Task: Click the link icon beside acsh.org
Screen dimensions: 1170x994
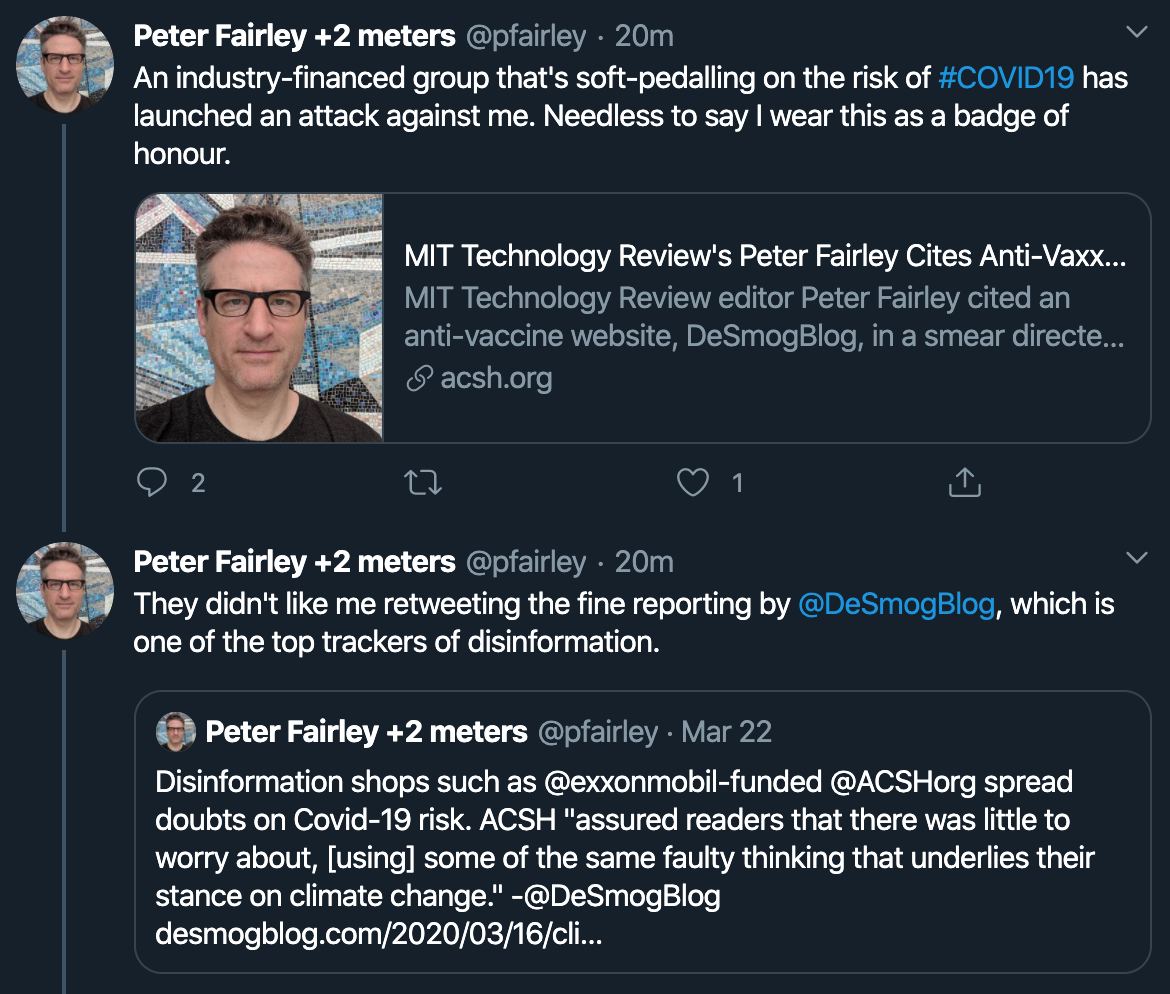Action: click(419, 378)
